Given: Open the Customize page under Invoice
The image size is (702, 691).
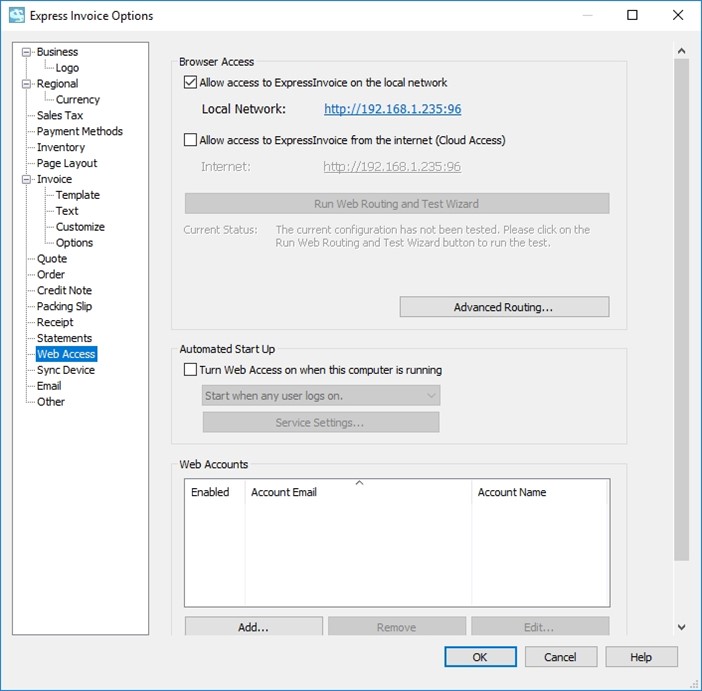Looking at the screenshot, I should (80, 227).
